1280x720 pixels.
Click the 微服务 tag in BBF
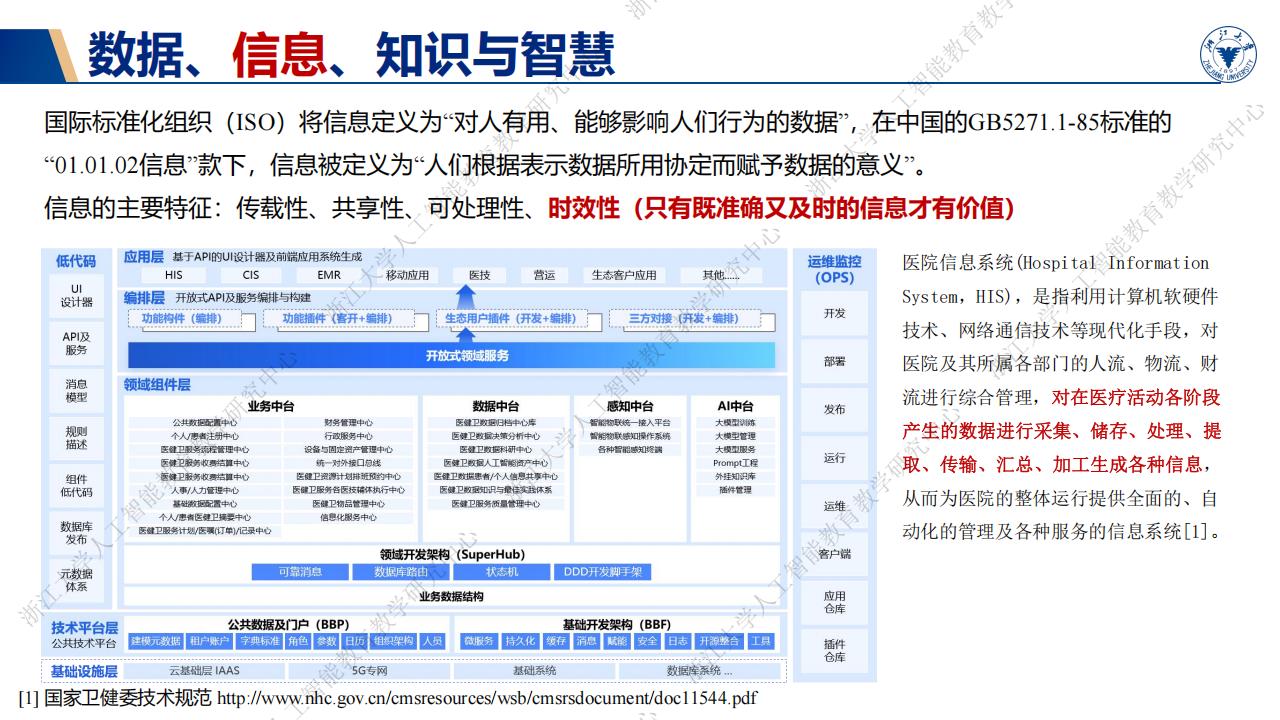(478, 641)
